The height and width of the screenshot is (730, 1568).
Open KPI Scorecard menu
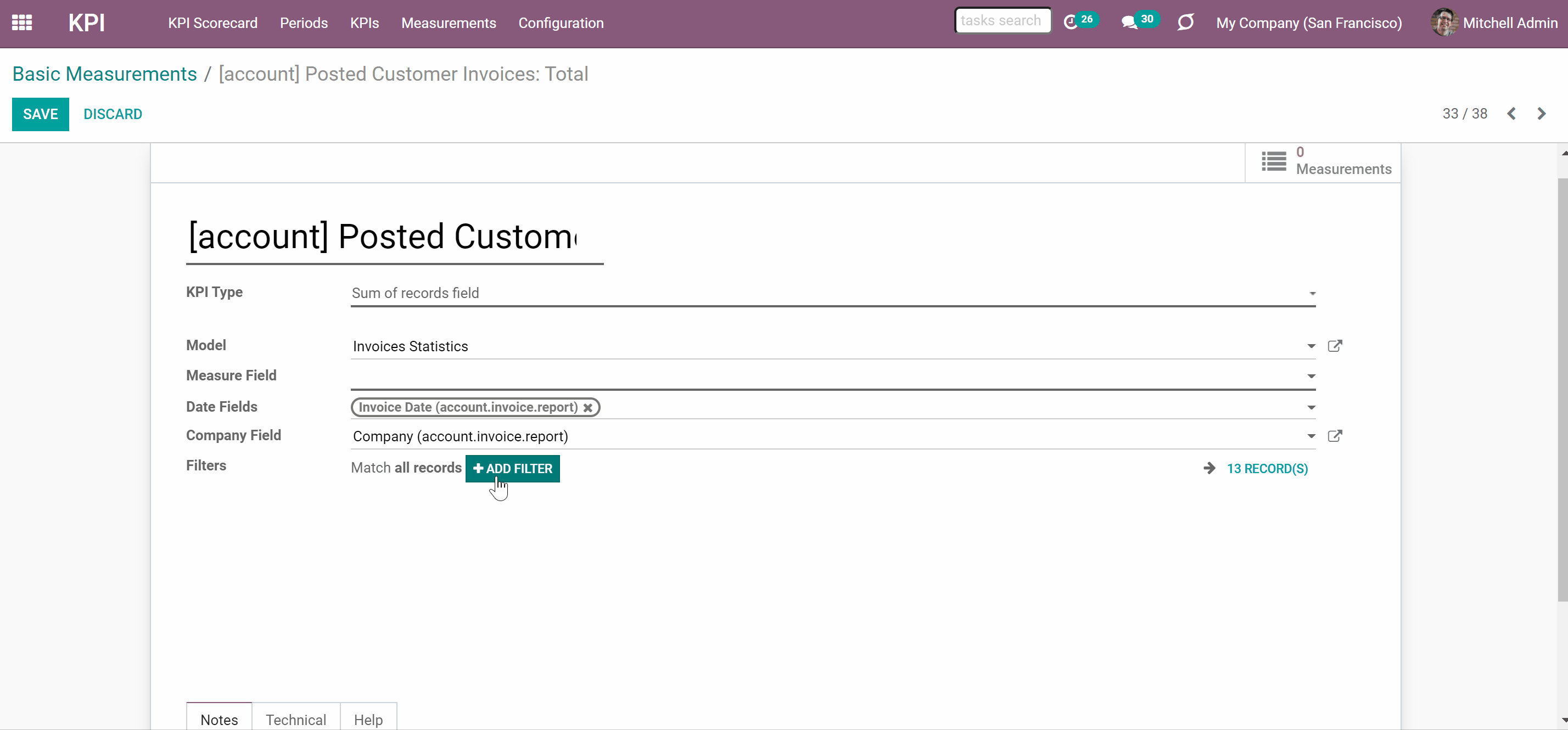click(212, 23)
